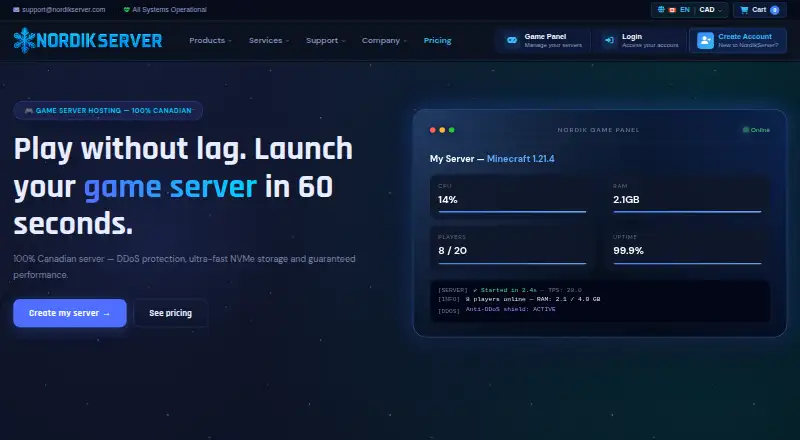Click the Uptime 99.9% progress bar

(x=687, y=263)
